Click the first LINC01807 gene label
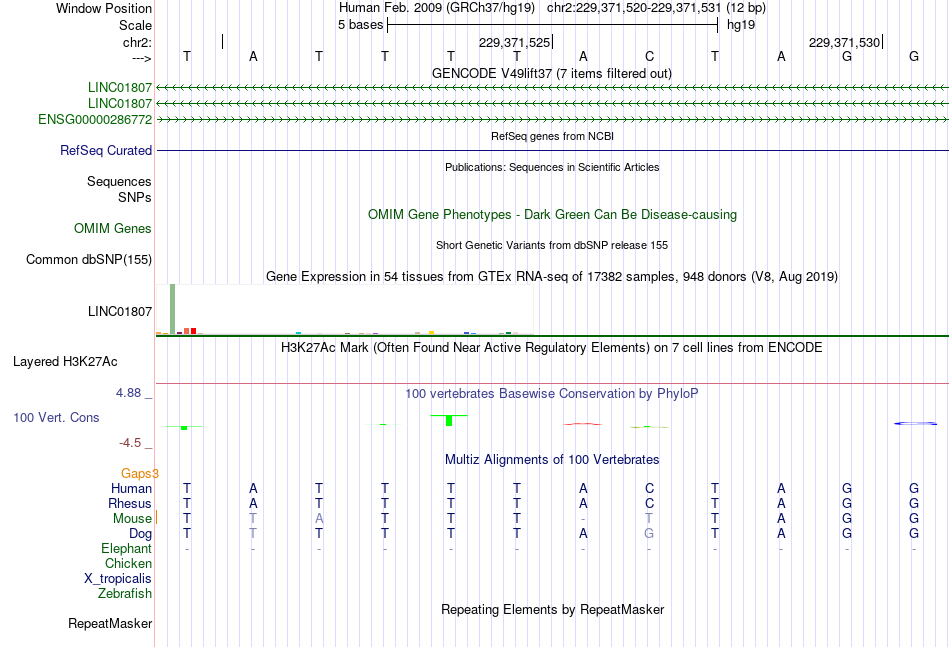950x647 pixels. tap(119, 87)
